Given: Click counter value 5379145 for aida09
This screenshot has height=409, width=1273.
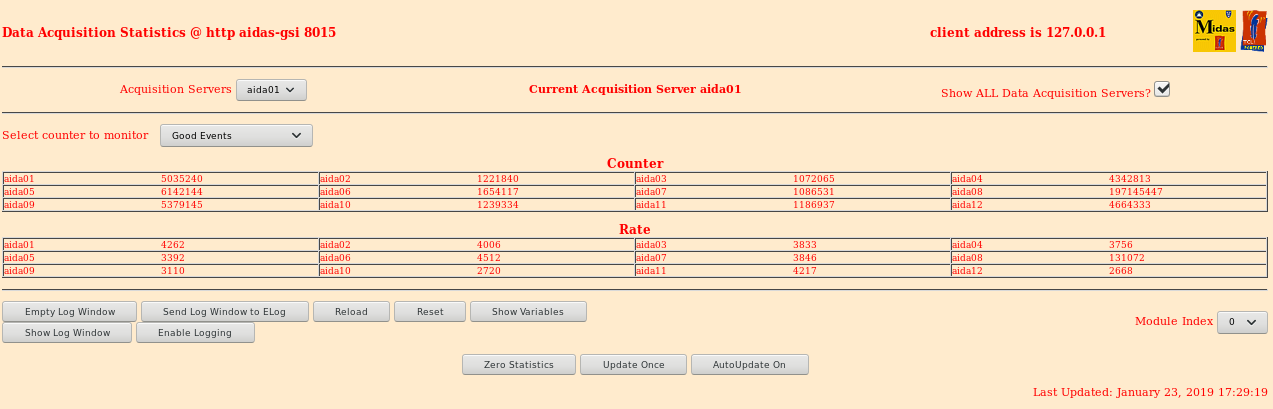Looking at the screenshot, I should (x=182, y=205).
